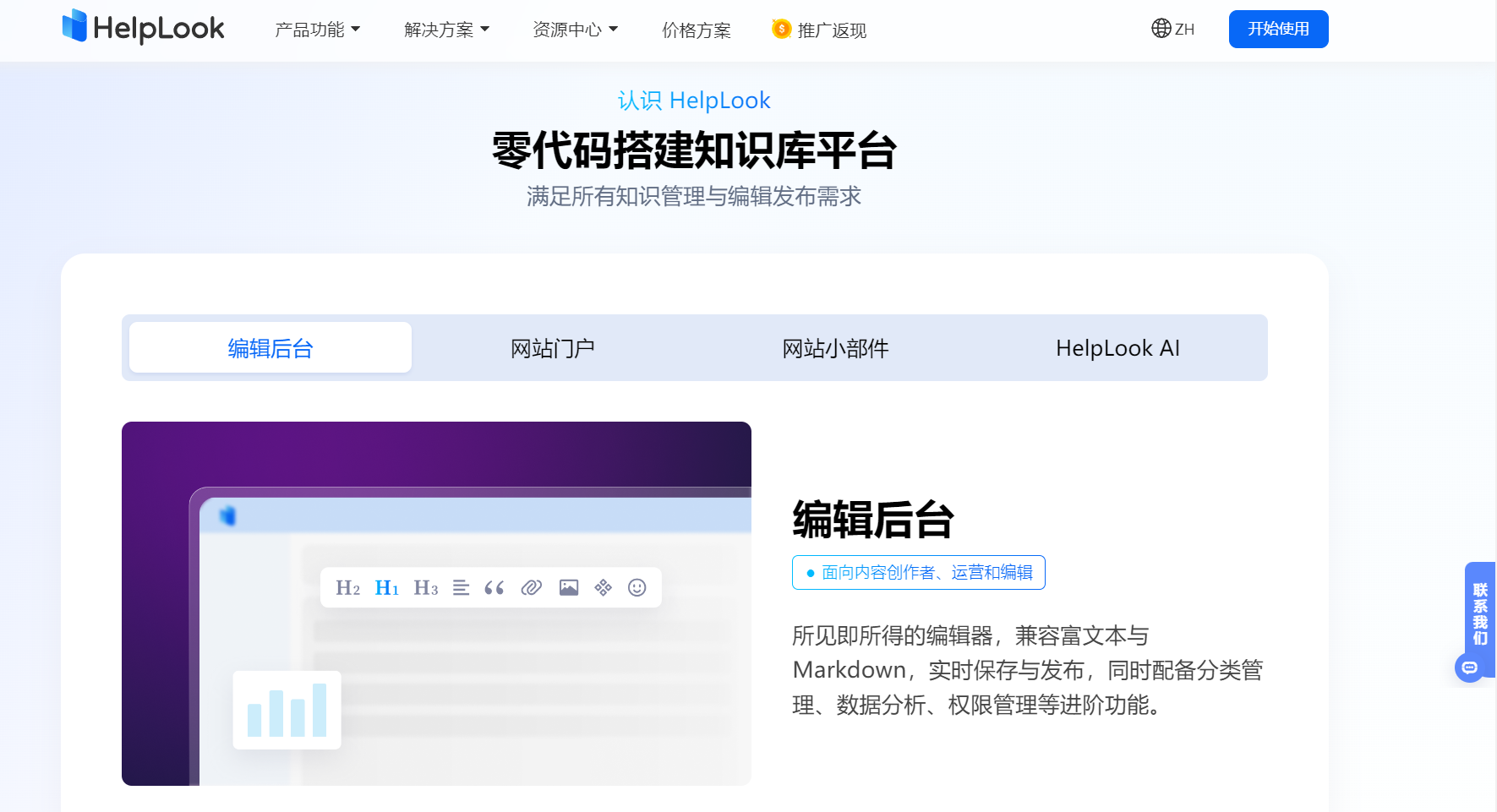Click the 开始使用 button
Viewport: 1497px width, 812px height.
click(1278, 29)
